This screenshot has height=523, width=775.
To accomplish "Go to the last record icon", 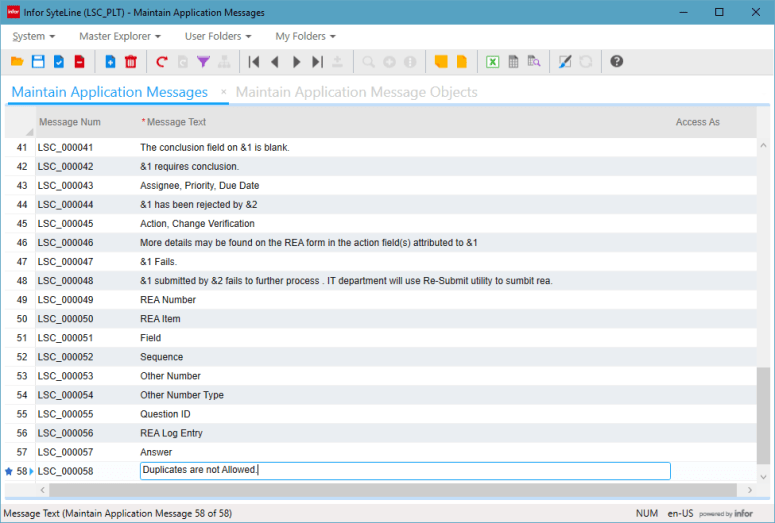I will click(x=317, y=62).
